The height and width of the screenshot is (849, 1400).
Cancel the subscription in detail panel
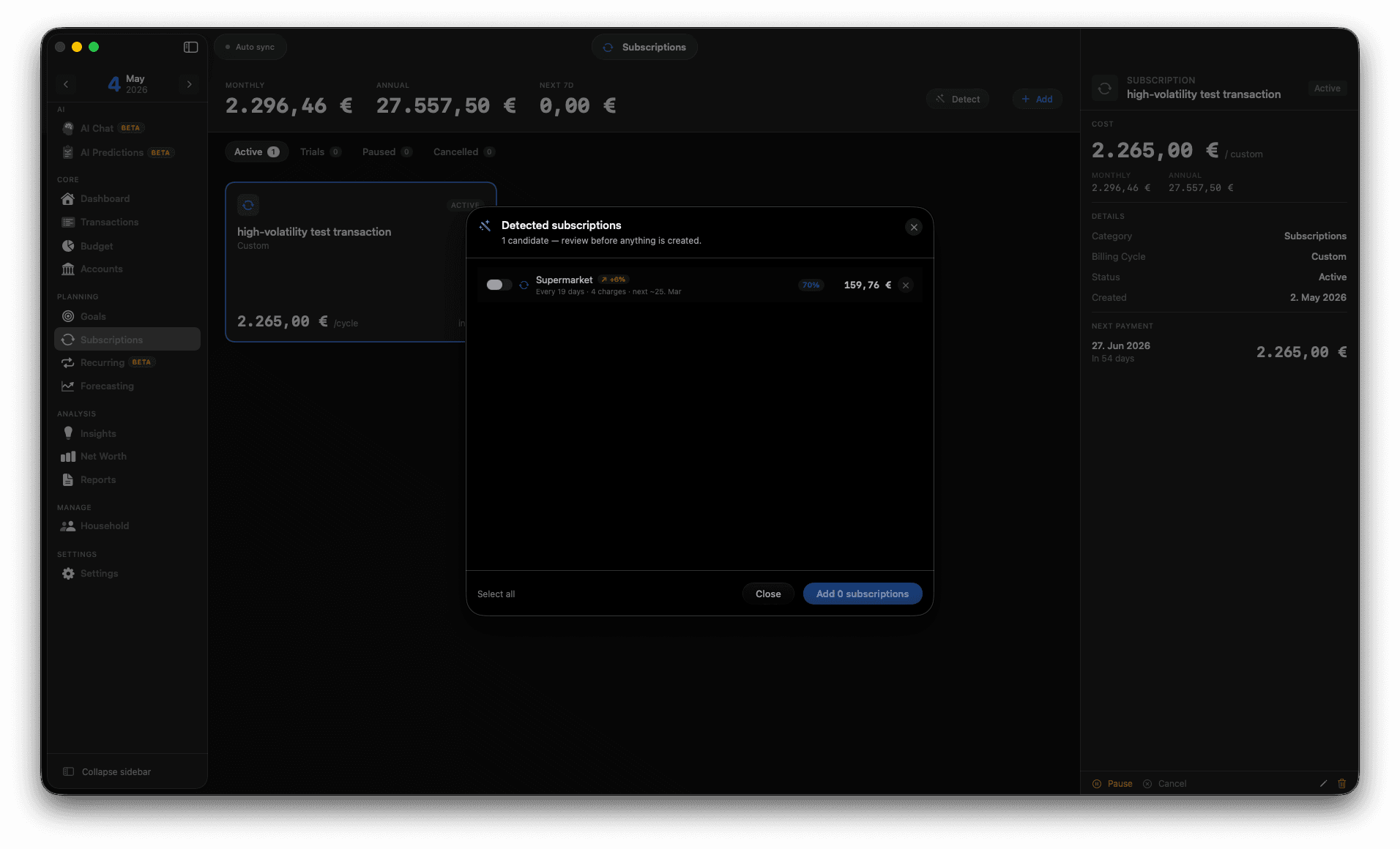point(1164,784)
